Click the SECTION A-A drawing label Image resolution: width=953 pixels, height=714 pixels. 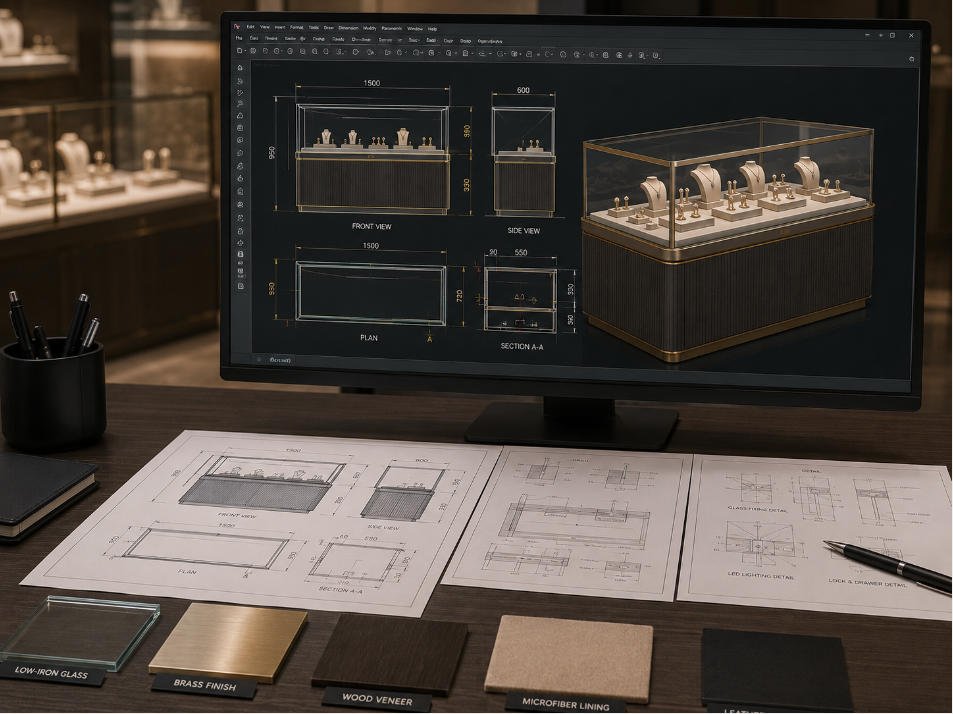(521, 346)
